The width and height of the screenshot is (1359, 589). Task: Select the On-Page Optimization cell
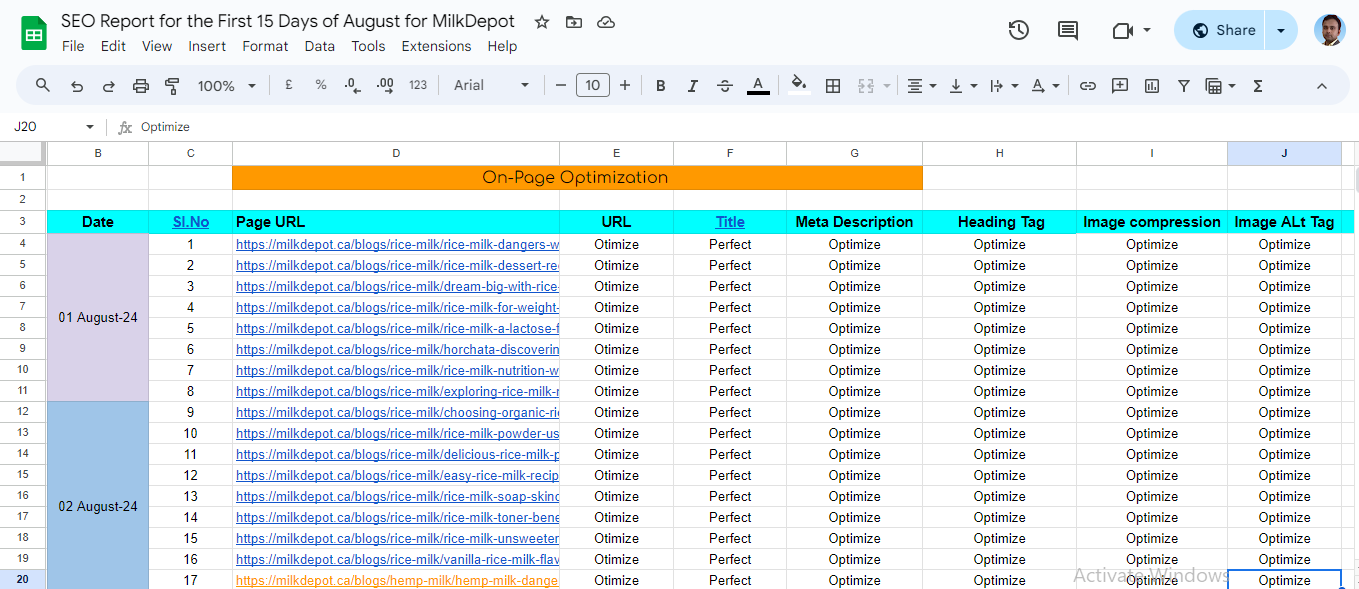[x=577, y=177]
